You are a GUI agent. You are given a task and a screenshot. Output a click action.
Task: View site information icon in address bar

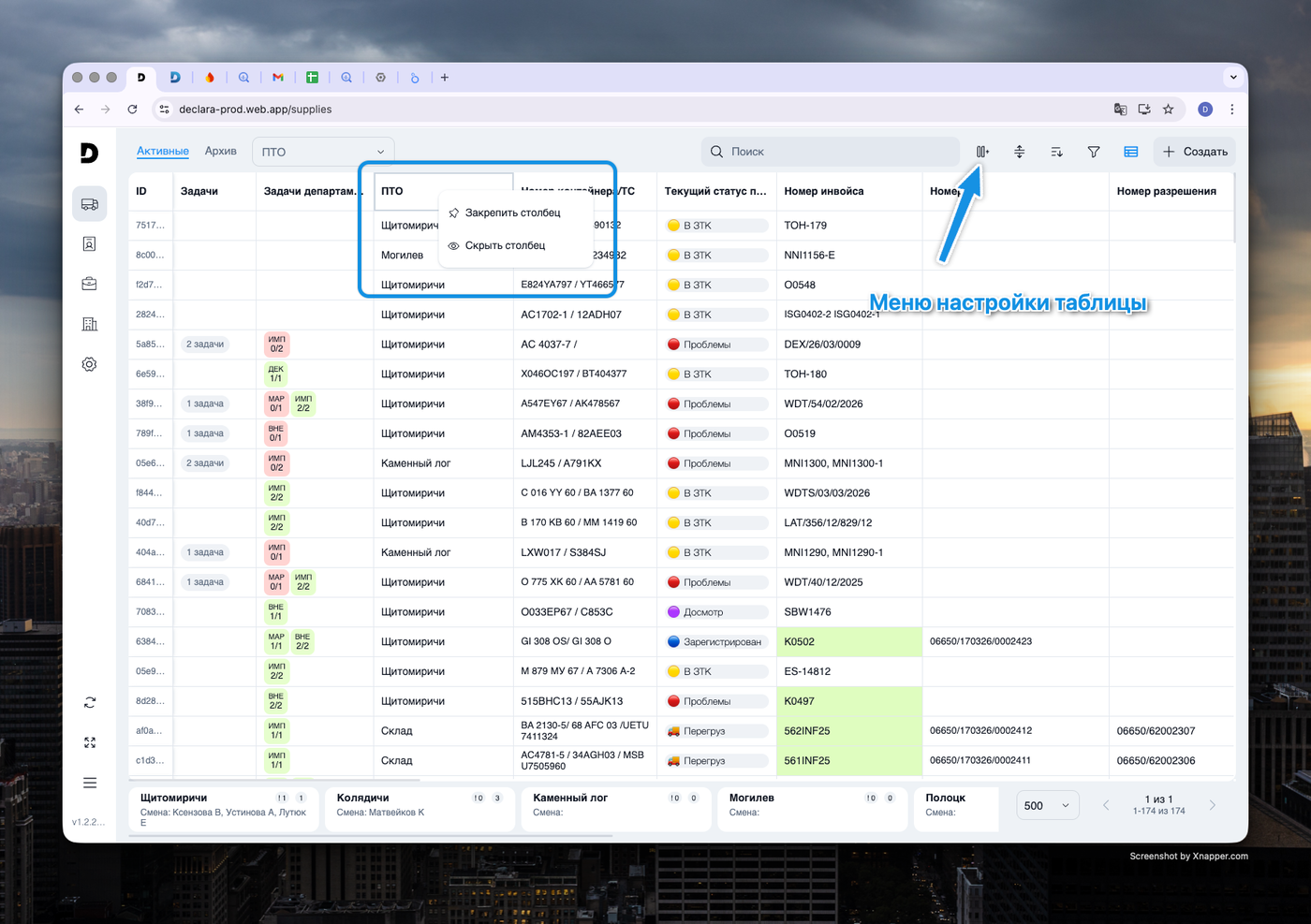click(164, 110)
